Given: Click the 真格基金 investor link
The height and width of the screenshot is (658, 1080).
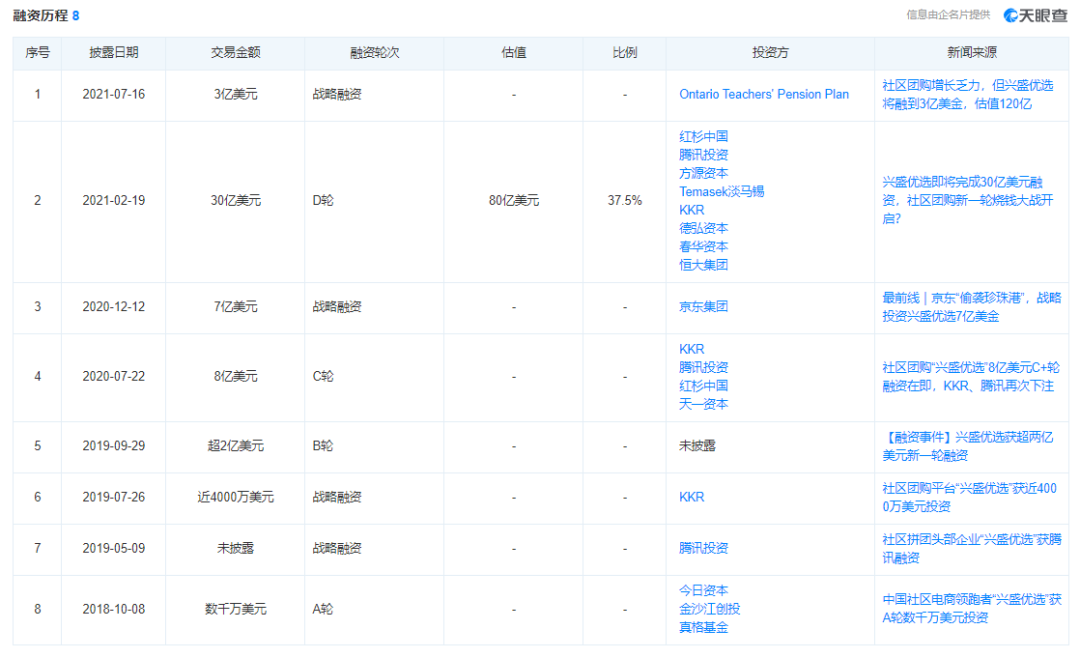Looking at the screenshot, I should point(703,628).
